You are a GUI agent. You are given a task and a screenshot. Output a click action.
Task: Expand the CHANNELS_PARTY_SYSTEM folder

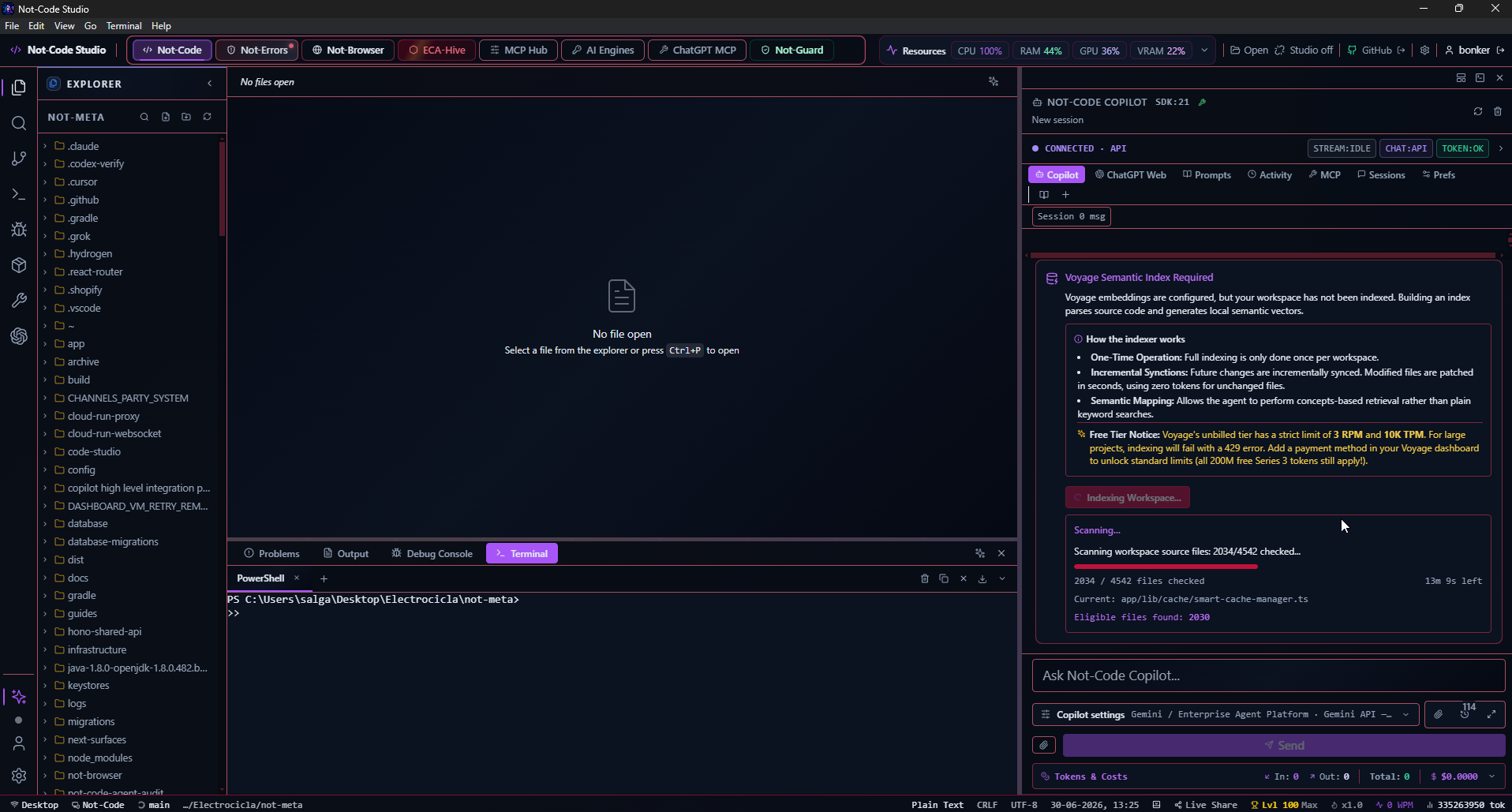tap(128, 398)
